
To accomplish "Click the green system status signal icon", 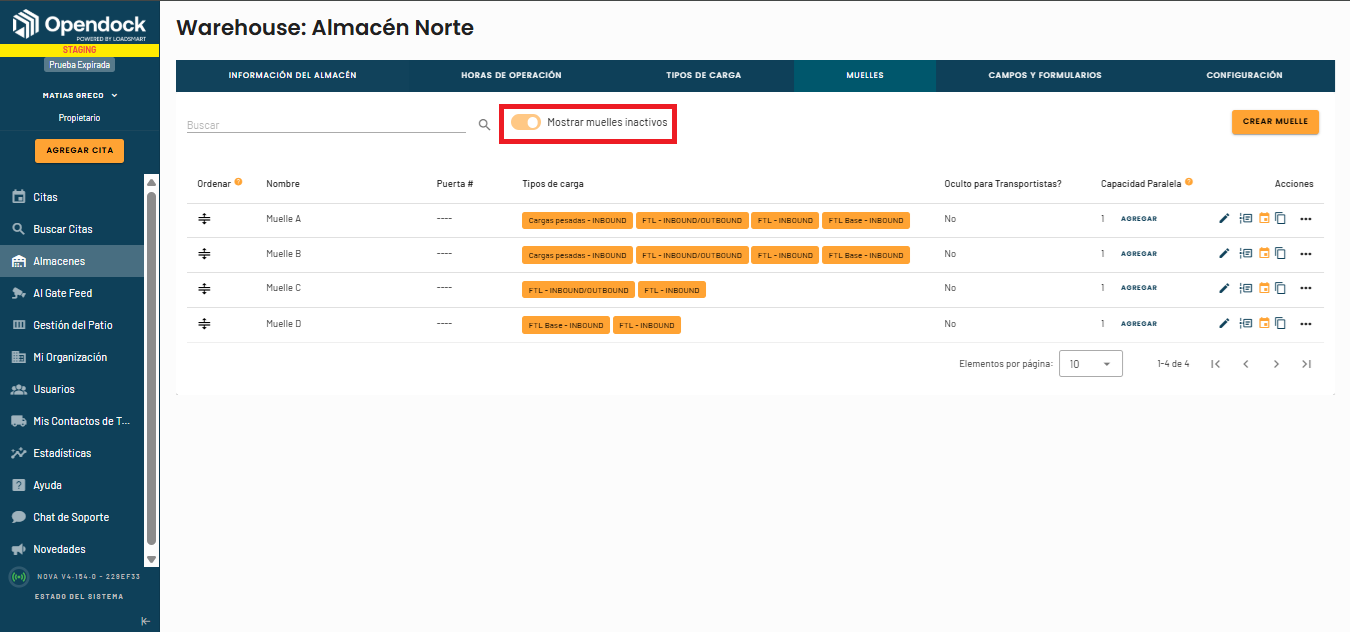I will [18, 577].
